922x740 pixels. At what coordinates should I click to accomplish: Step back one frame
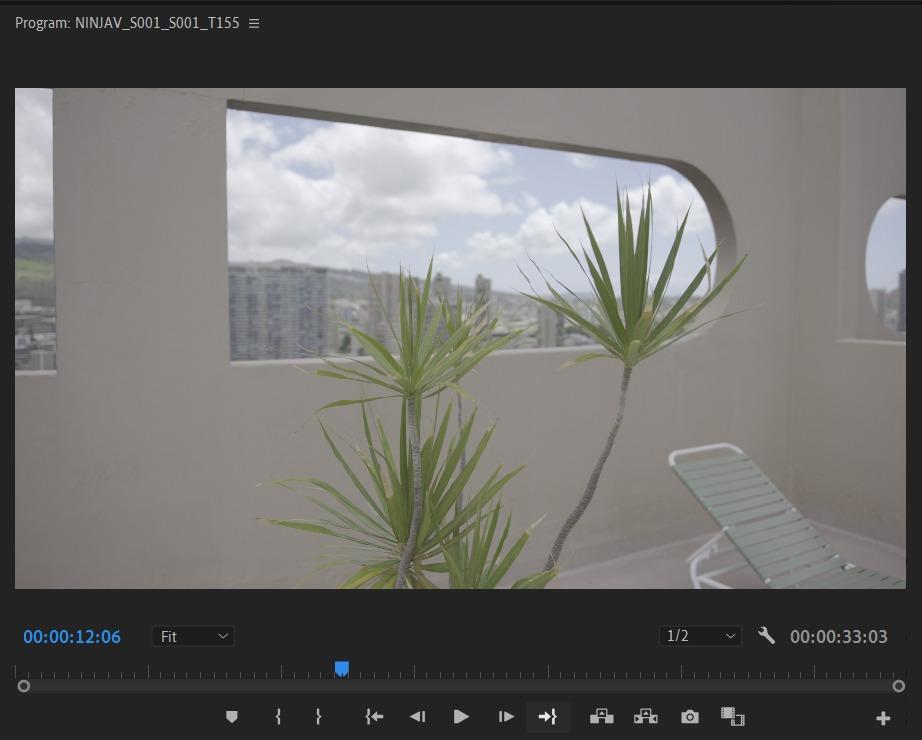417,716
